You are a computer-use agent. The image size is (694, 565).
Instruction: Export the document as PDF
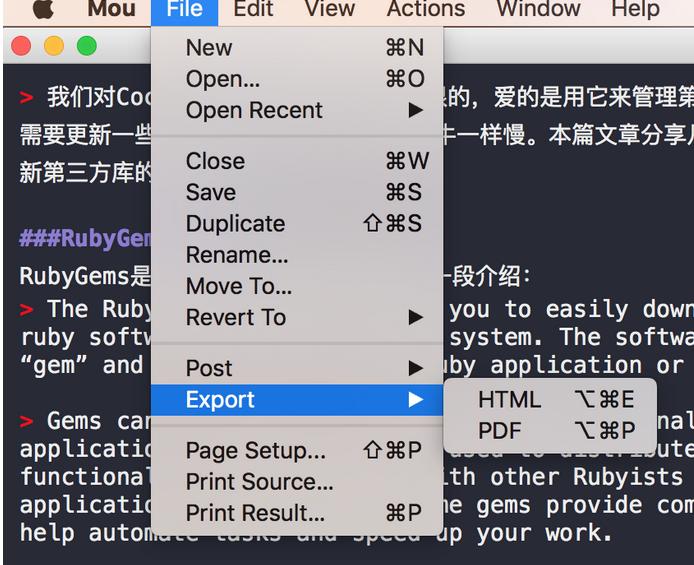(550, 430)
